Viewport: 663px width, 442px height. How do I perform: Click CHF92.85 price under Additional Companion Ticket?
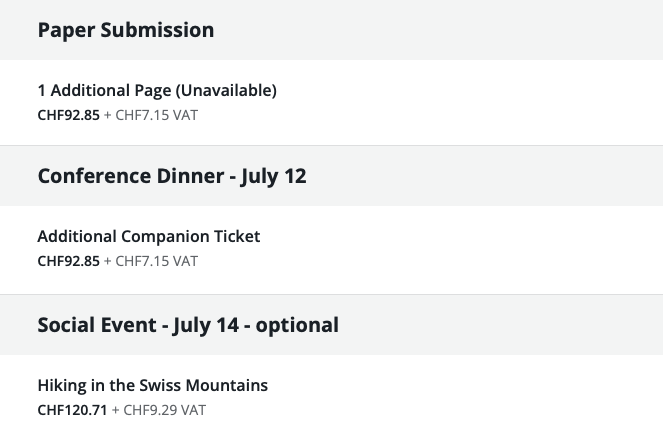click(x=68, y=261)
